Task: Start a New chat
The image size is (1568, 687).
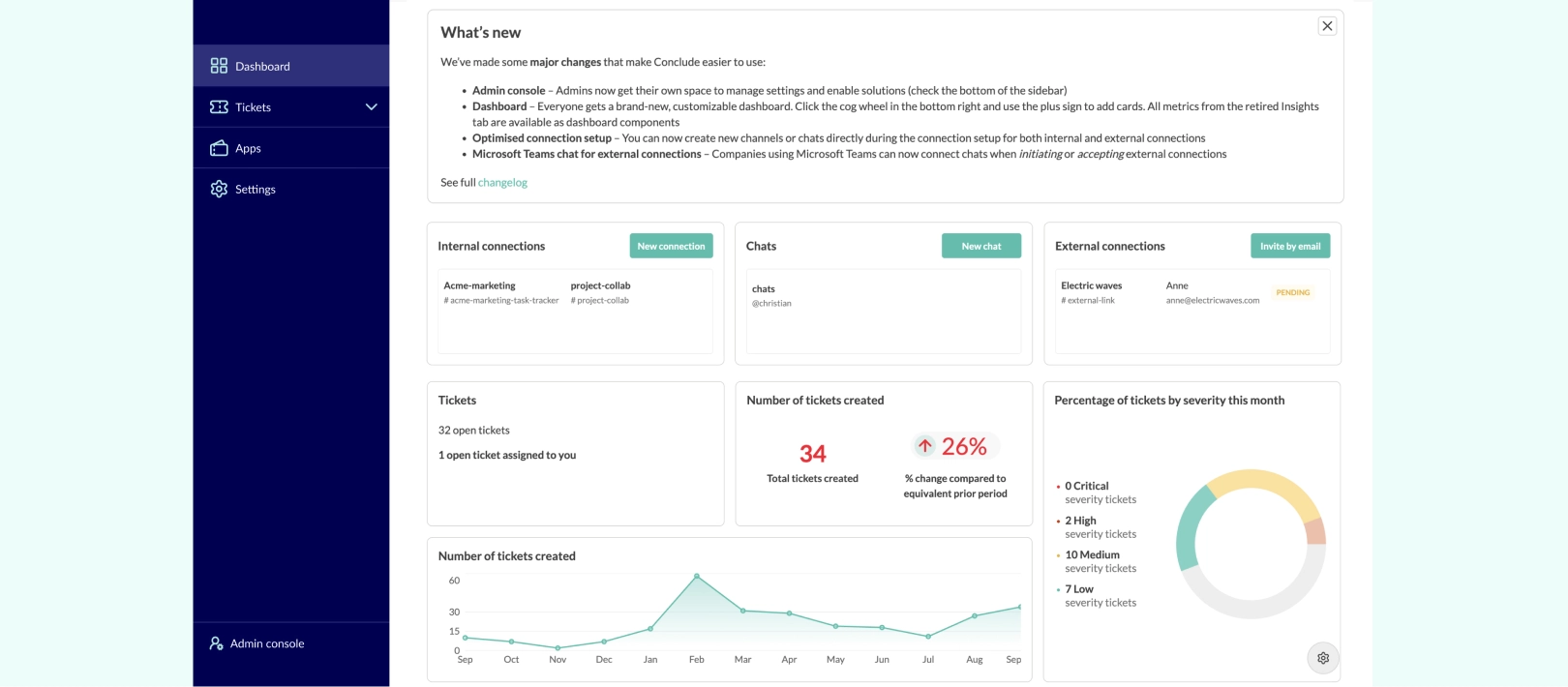Action: (980, 246)
